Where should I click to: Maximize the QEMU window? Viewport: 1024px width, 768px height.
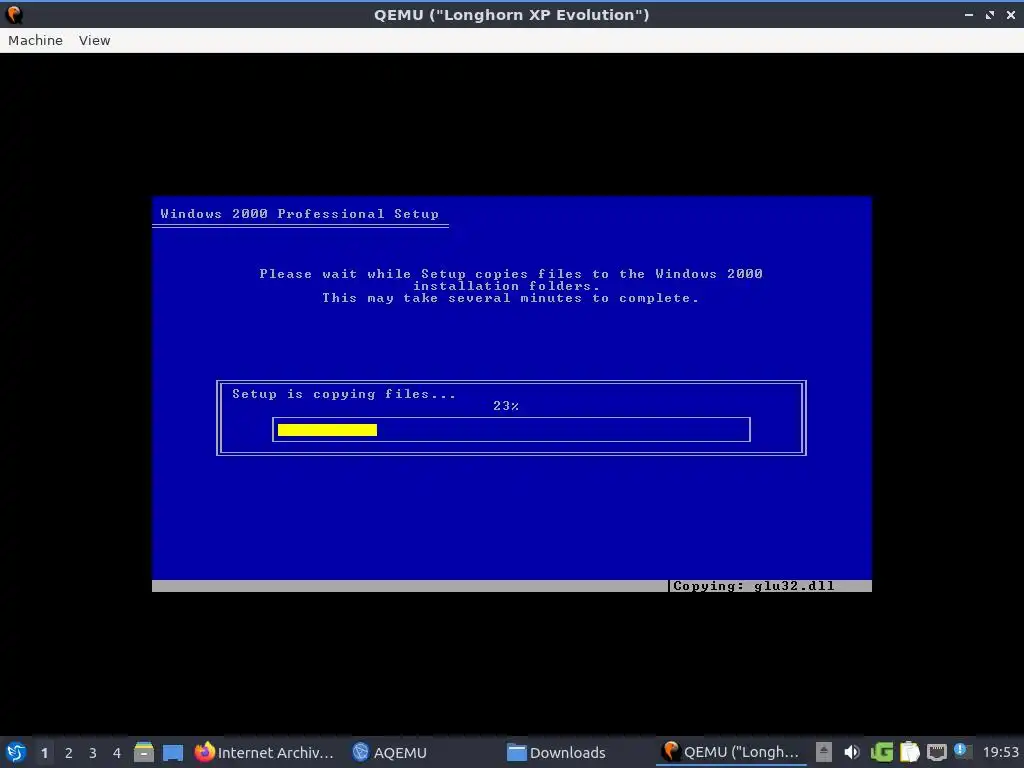click(990, 14)
